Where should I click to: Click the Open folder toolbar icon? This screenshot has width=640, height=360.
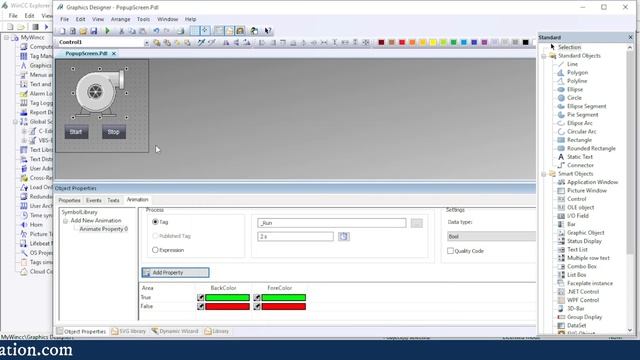(83, 31)
